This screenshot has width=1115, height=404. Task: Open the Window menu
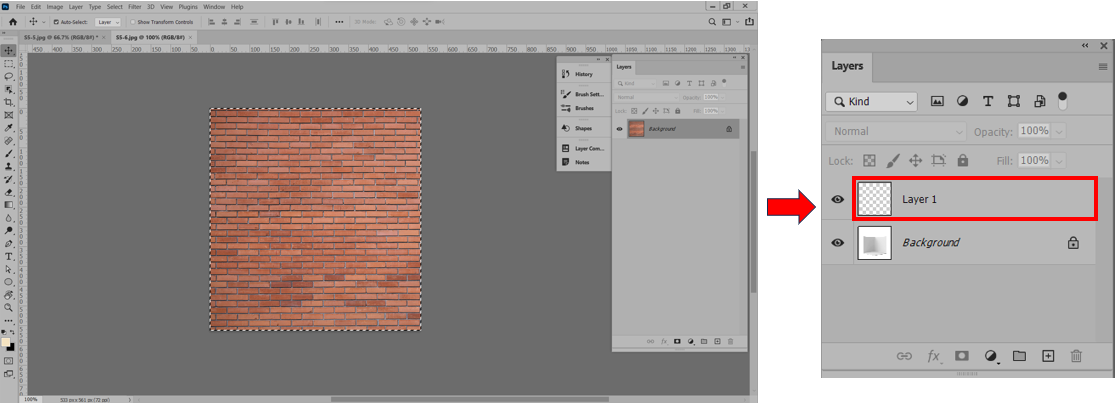coord(214,6)
